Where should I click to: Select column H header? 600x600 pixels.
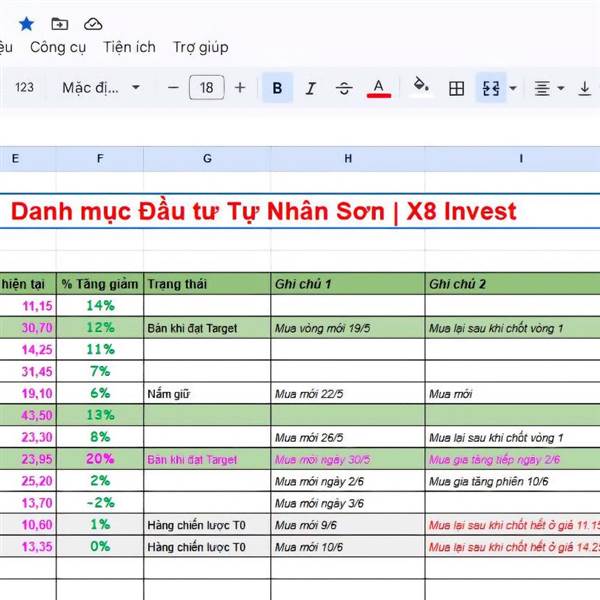pyautogui.click(x=348, y=158)
